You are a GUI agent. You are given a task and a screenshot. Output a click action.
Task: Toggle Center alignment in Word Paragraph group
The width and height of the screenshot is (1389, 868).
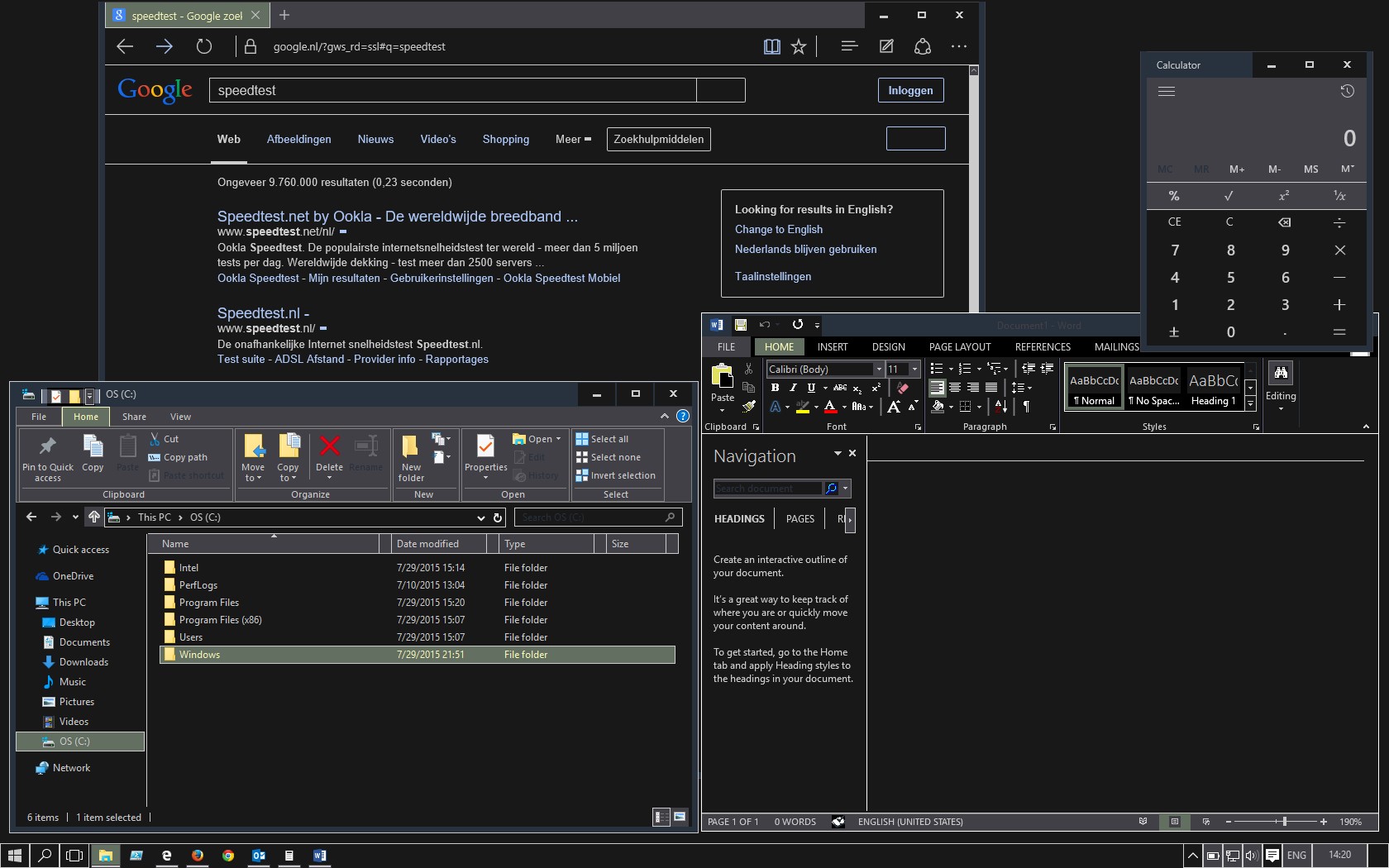(x=957, y=388)
